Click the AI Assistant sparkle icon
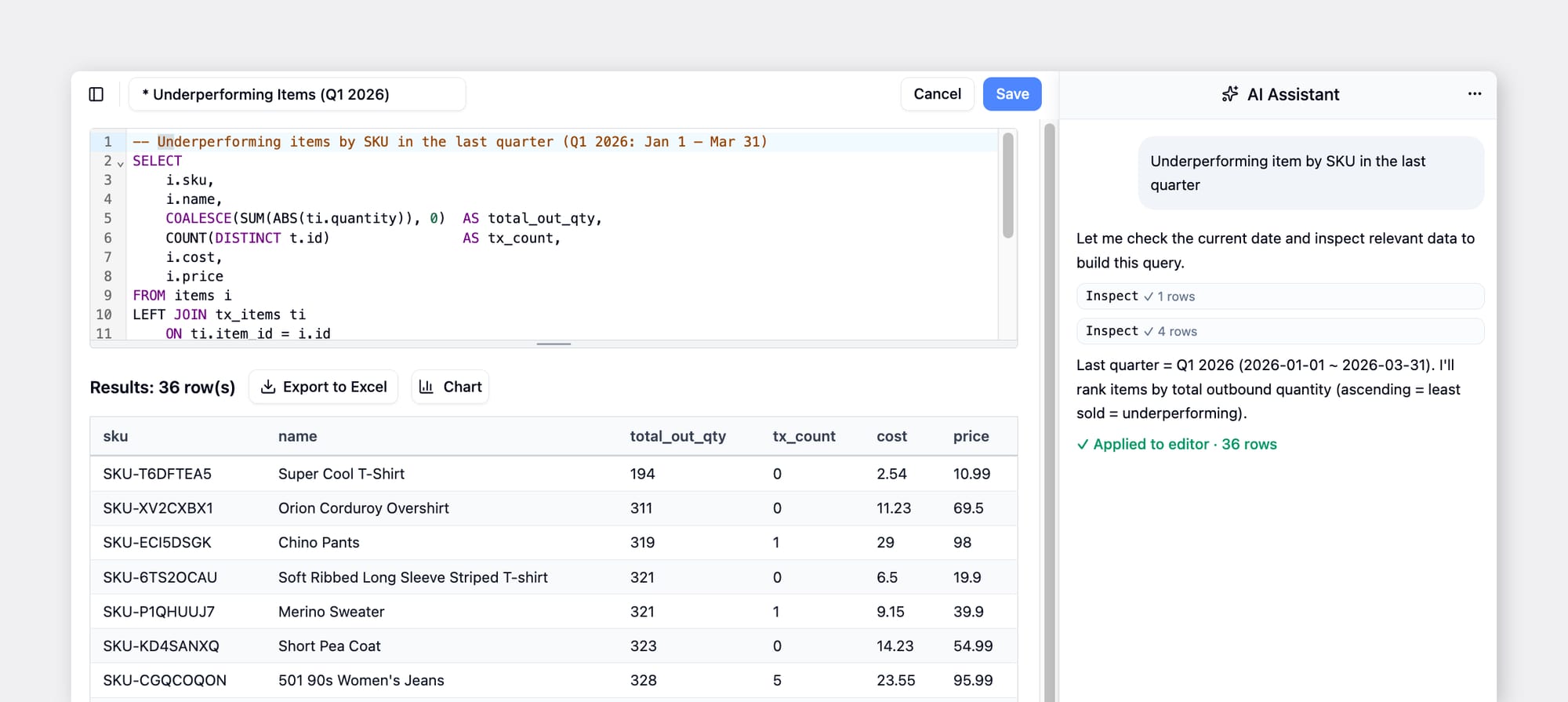 point(1230,94)
